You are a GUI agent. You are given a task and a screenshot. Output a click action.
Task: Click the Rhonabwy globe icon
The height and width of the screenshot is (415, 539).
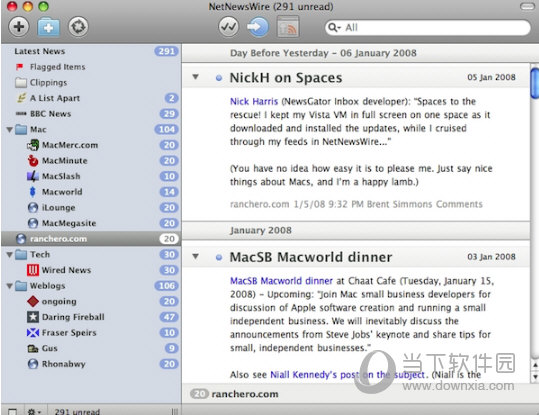click(x=33, y=364)
